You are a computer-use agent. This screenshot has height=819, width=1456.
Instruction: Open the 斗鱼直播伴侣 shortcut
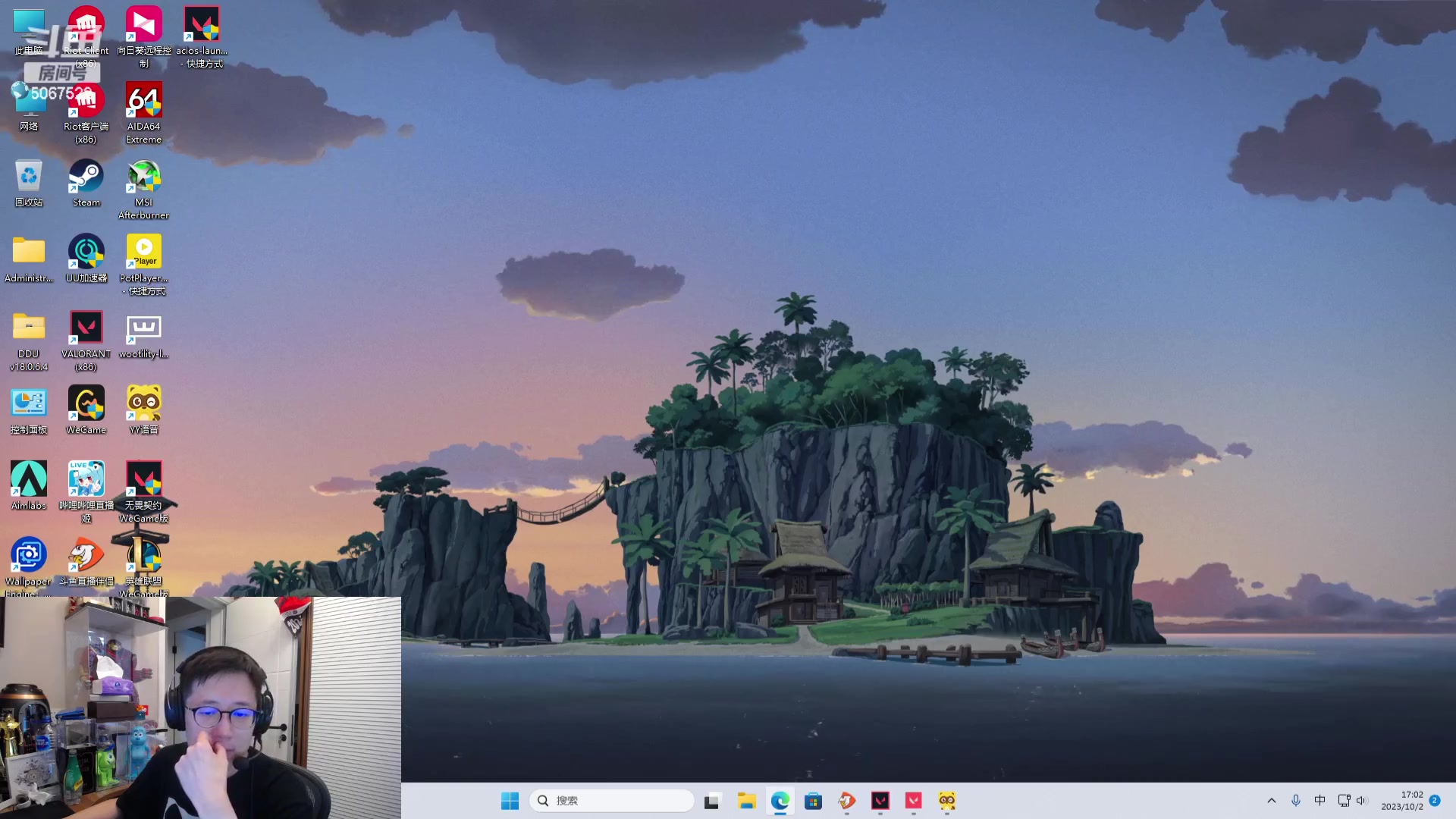[x=86, y=561]
